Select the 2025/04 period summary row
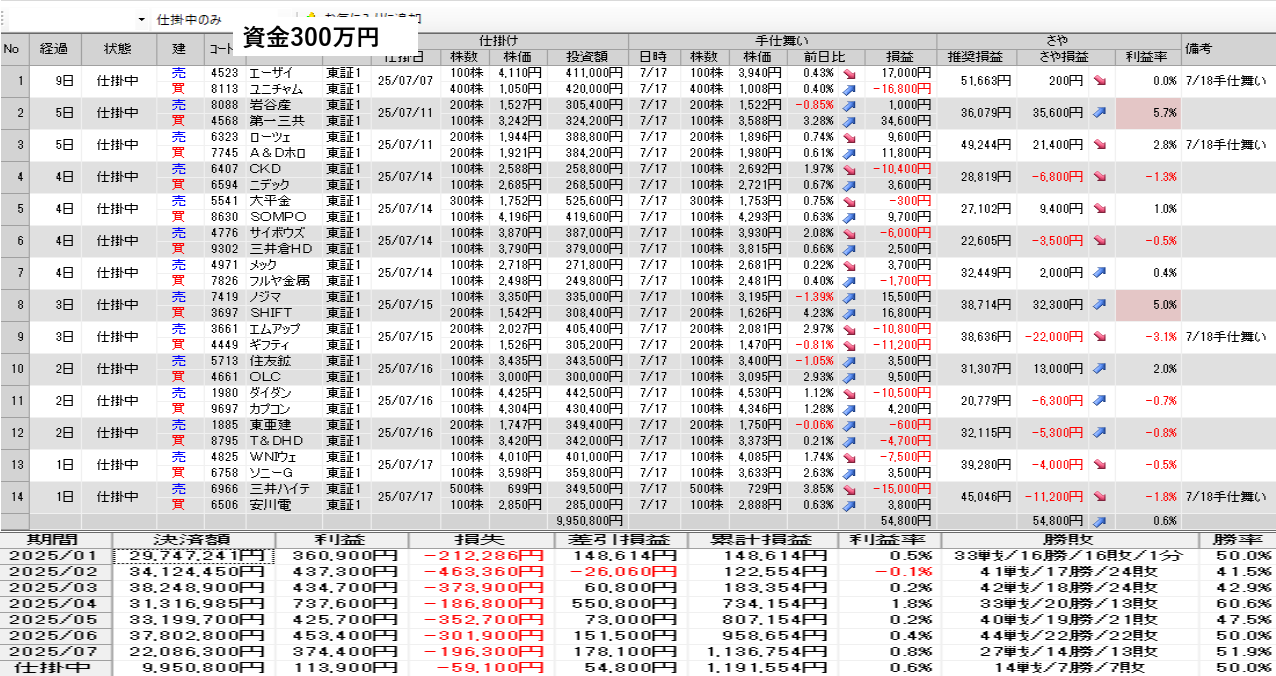This screenshot has height=676, width=1276. click(57, 604)
